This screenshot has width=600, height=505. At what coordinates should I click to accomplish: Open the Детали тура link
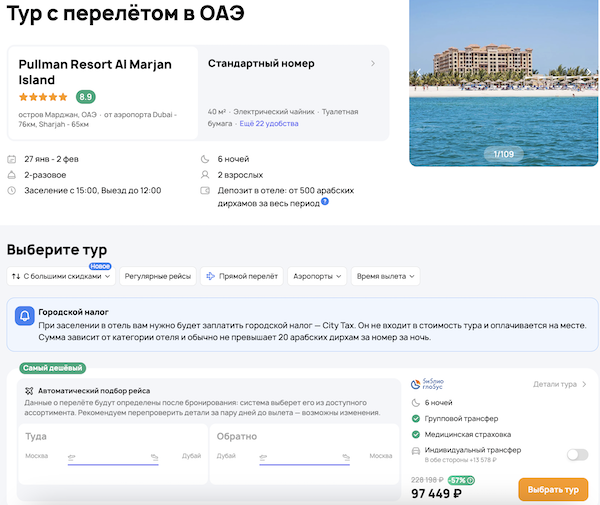[559, 384]
